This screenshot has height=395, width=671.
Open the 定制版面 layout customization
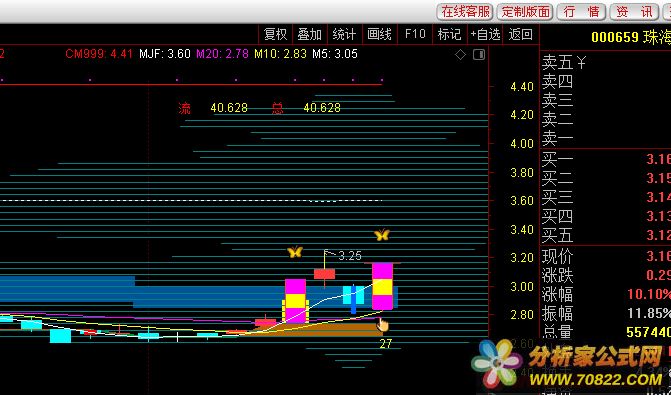tap(526, 12)
